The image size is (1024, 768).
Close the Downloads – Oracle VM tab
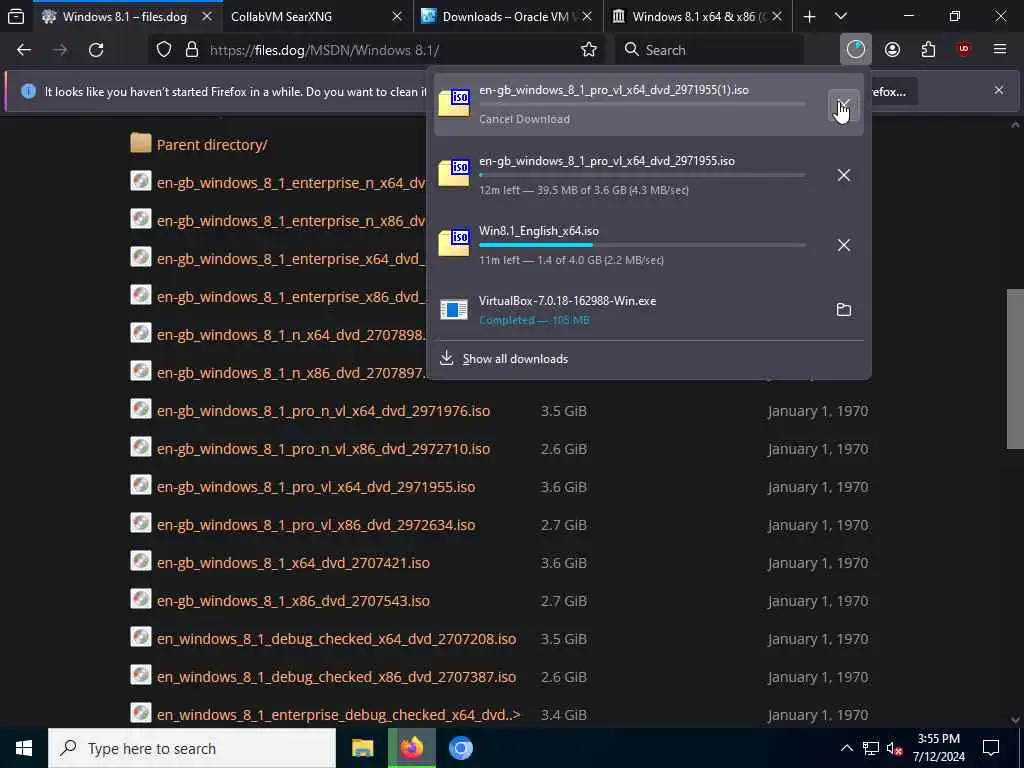click(586, 16)
